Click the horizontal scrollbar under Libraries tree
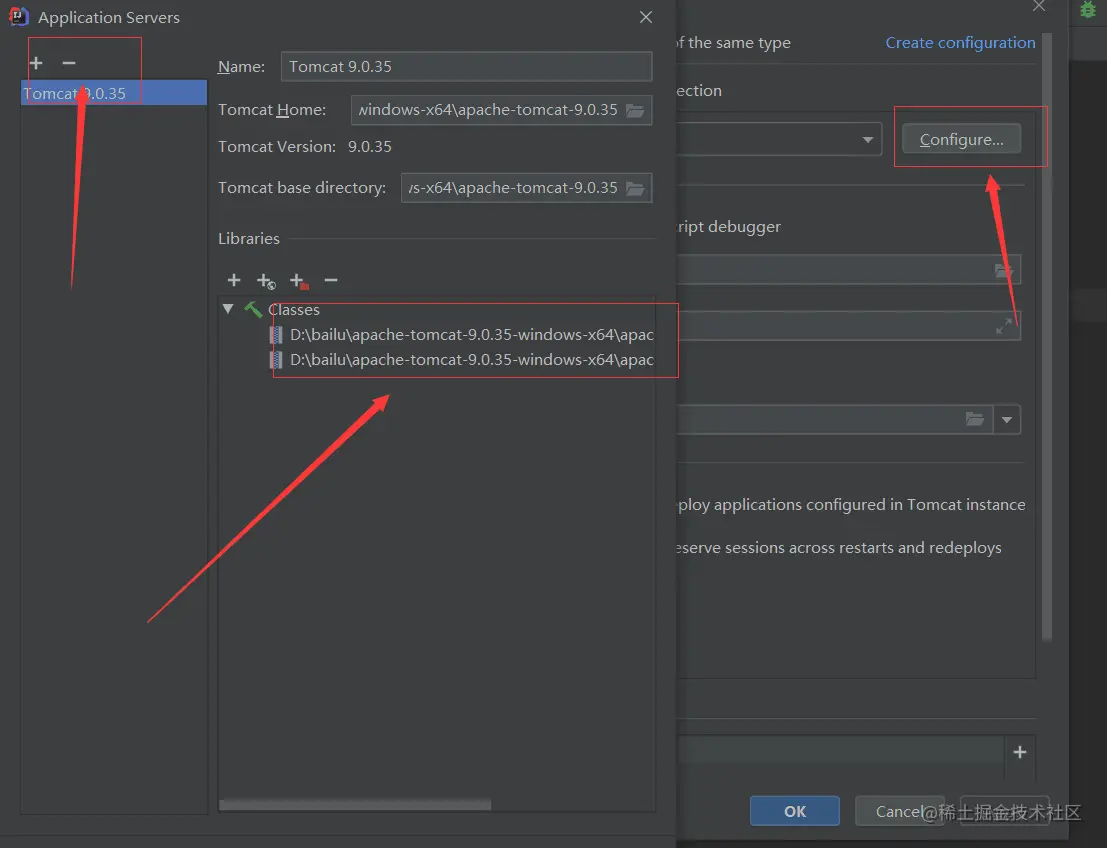This screenshot has width=1107, height=848. pos(355,805)
